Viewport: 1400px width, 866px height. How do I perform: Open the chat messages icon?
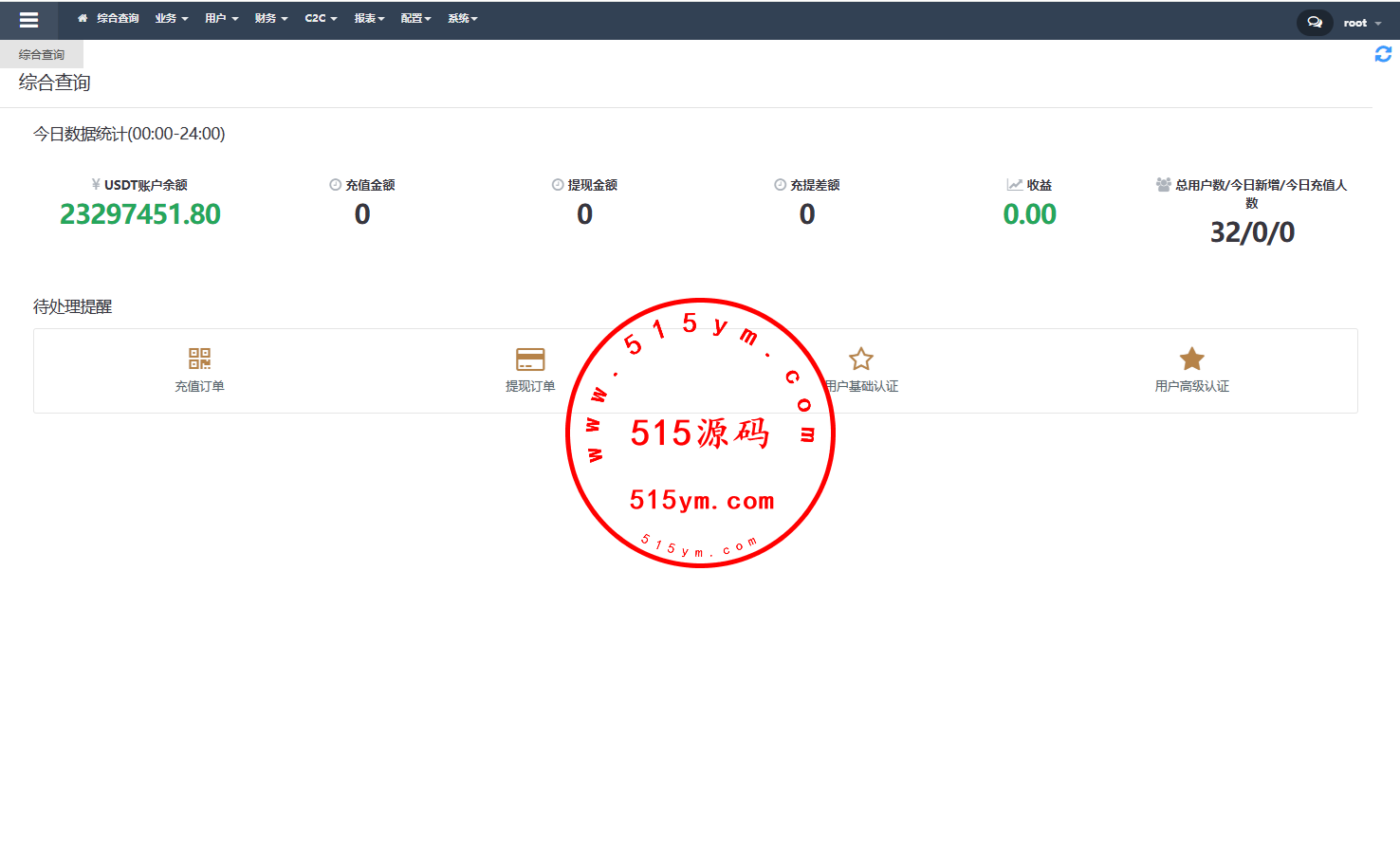click(1314, 22)
